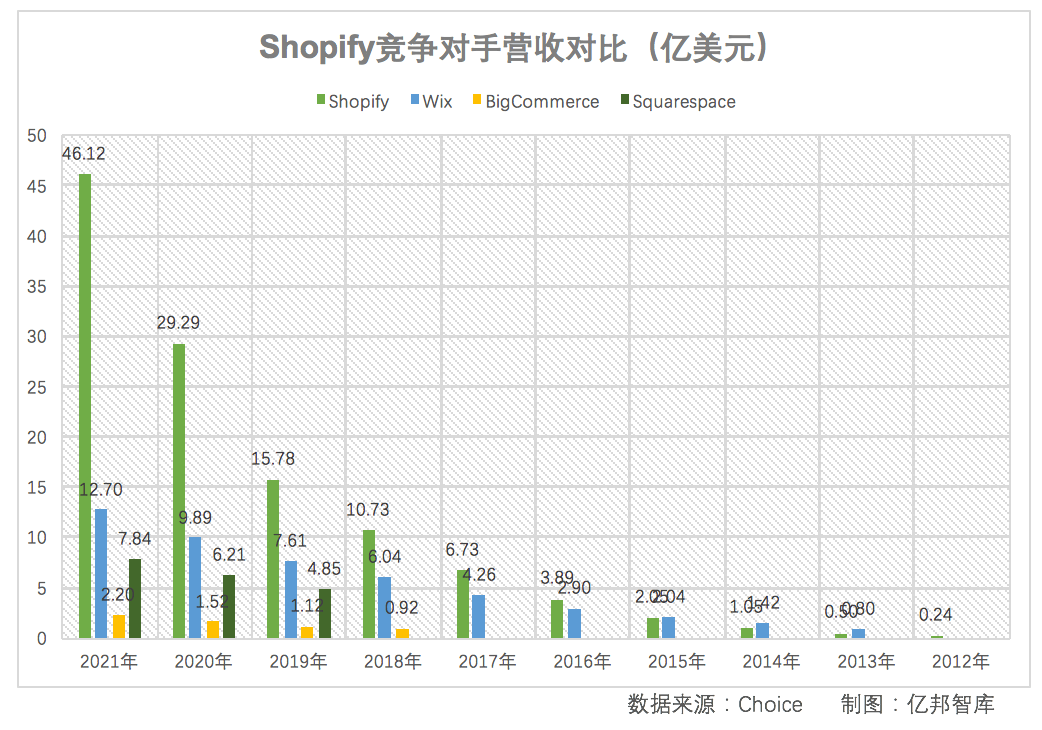Click the Shopify green legend swatch
The height and width of the screenshot is (730, 1042).
pos(320,100)
